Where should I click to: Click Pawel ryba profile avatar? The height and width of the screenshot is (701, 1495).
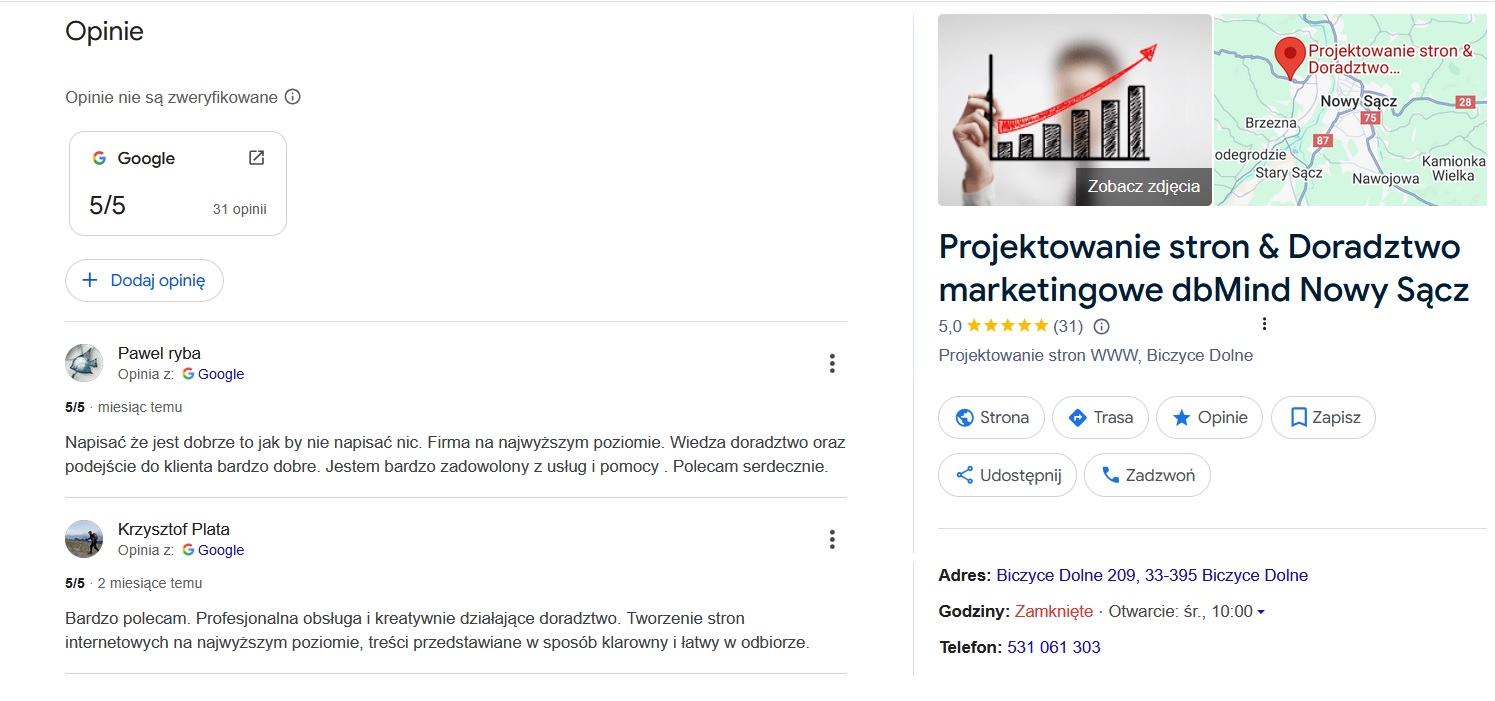click(84, 363)
